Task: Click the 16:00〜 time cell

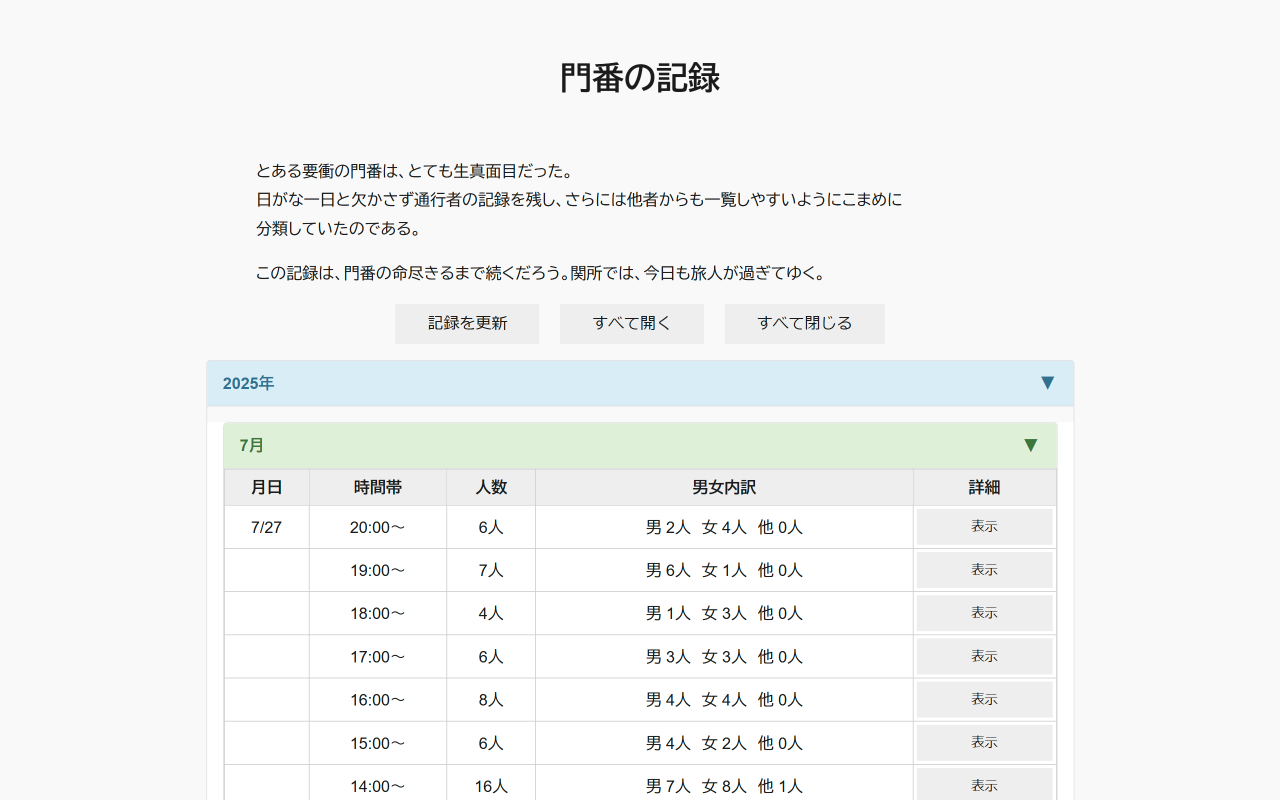Action: coord(378,700)
